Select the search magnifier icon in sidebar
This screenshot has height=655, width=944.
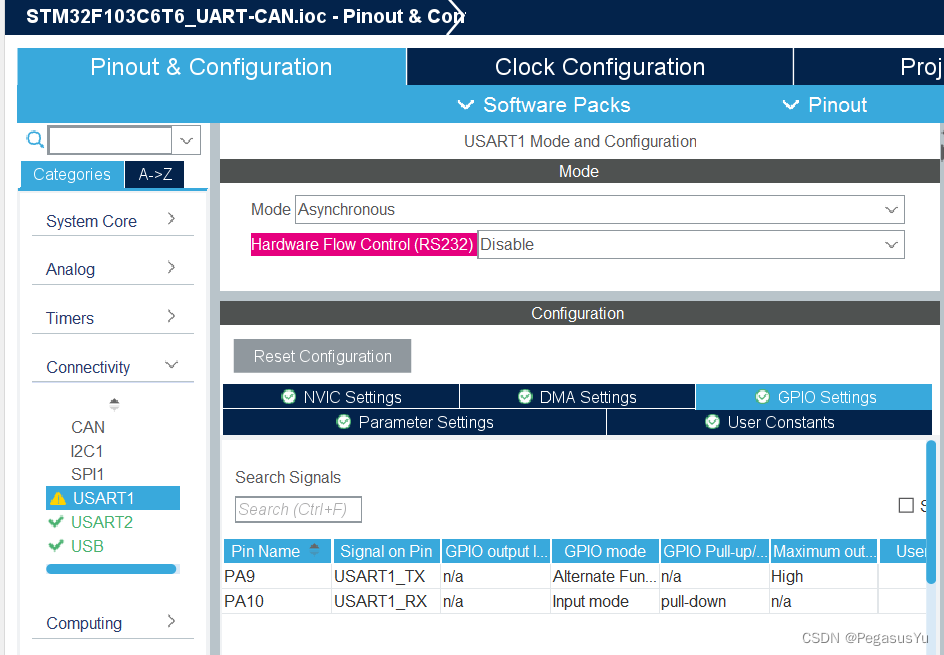34,138
